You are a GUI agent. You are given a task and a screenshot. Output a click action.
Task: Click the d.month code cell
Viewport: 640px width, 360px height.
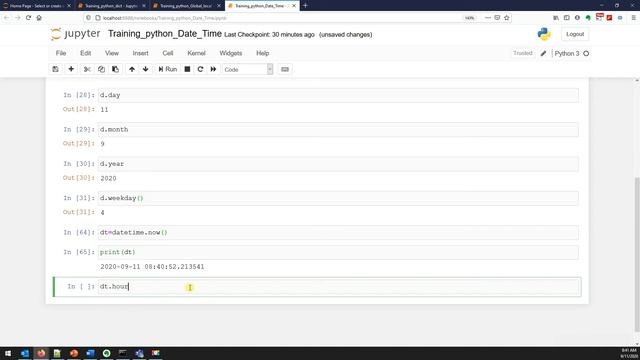(x=338, y=129)
